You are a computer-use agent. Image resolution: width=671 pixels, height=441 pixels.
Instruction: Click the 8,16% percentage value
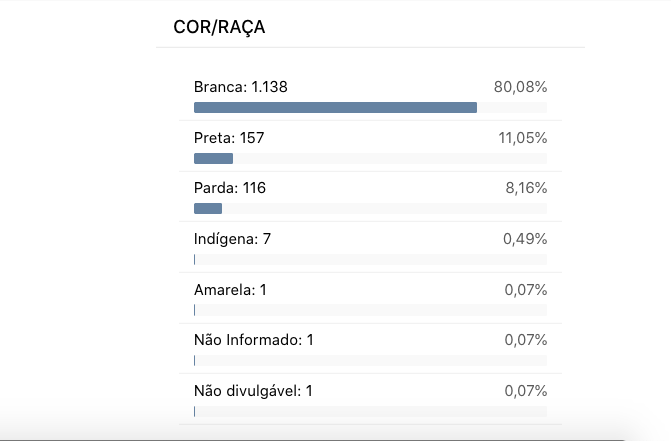[526, 188]
